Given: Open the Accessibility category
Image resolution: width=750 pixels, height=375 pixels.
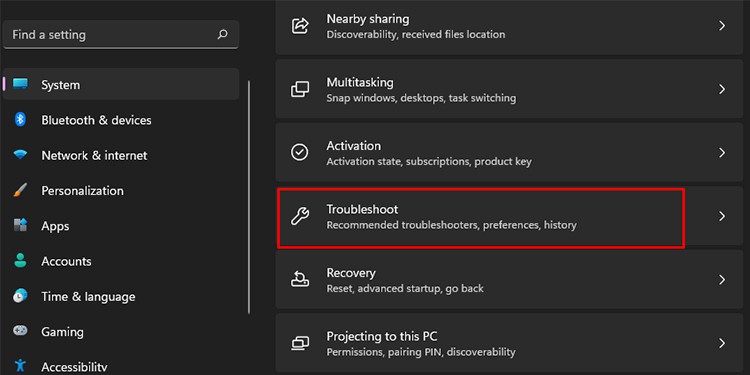Looking at the screenshot, I should 74,367.
